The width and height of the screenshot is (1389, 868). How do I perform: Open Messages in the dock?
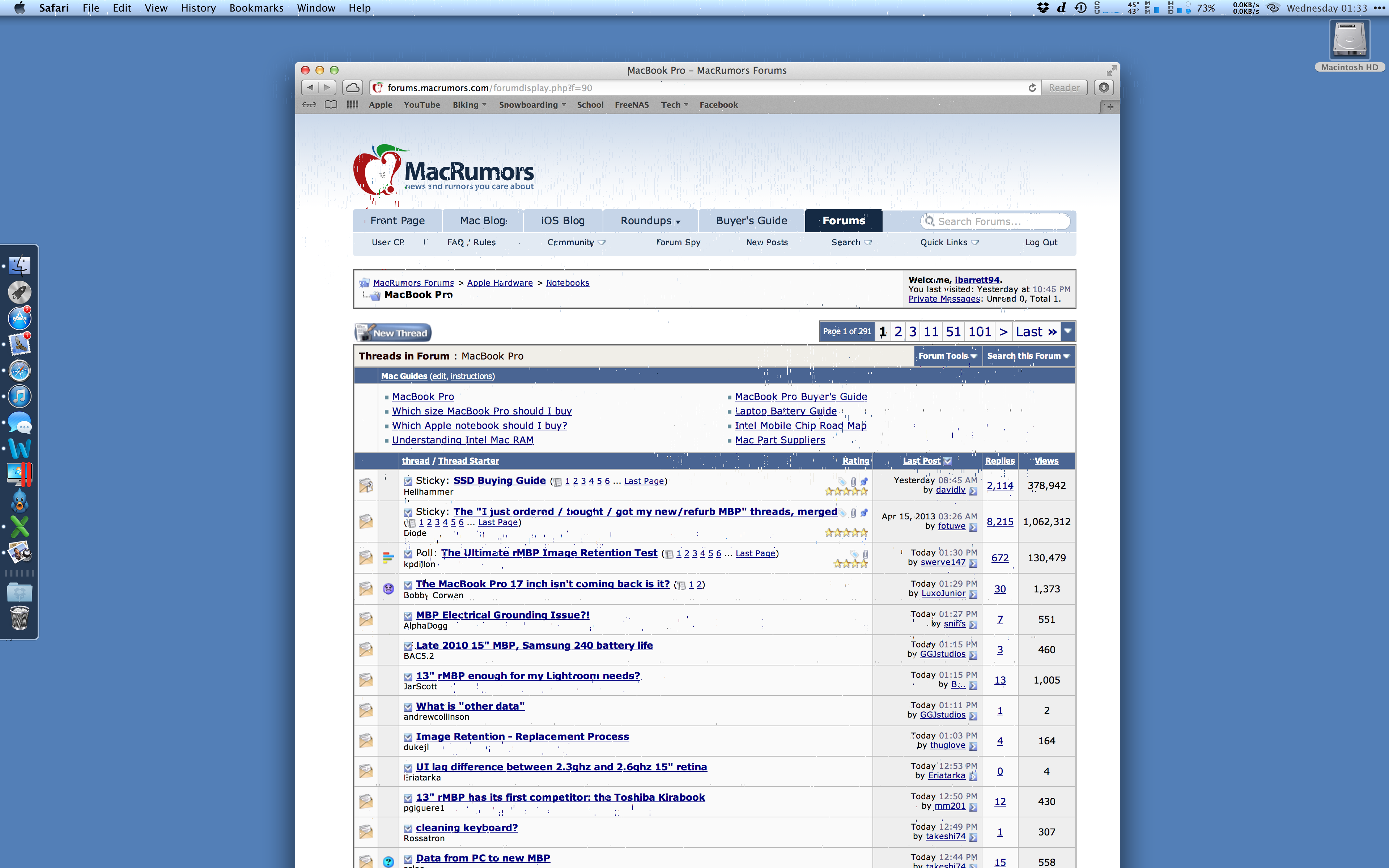20,423
